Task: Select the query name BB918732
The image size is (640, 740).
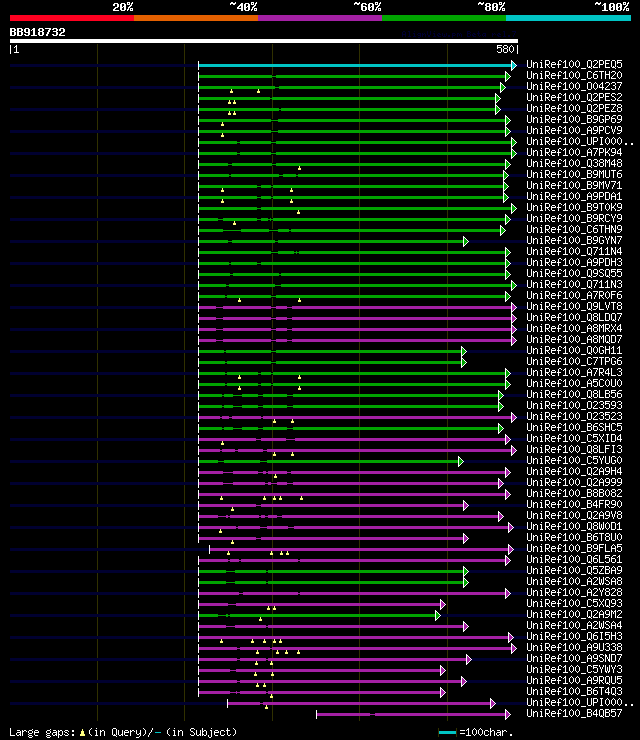Action: click(x=37, y=33)
